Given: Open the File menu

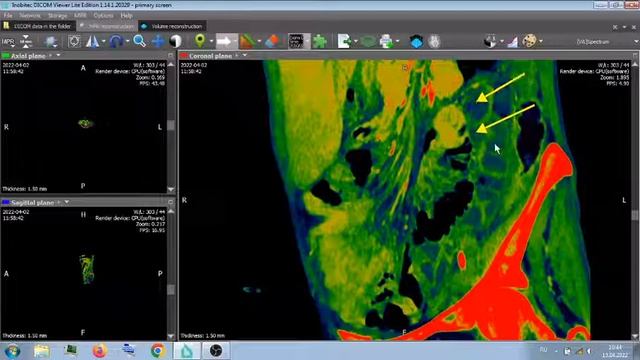Looking at the screenshot, I should pyautogui.click(x=8, y=16).
